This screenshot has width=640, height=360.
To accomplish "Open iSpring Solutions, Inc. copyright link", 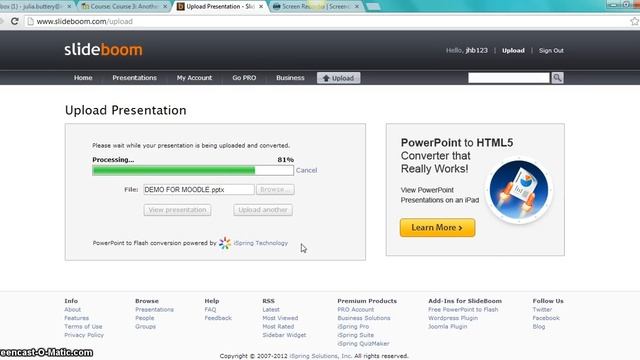I will tap(321, 356).
